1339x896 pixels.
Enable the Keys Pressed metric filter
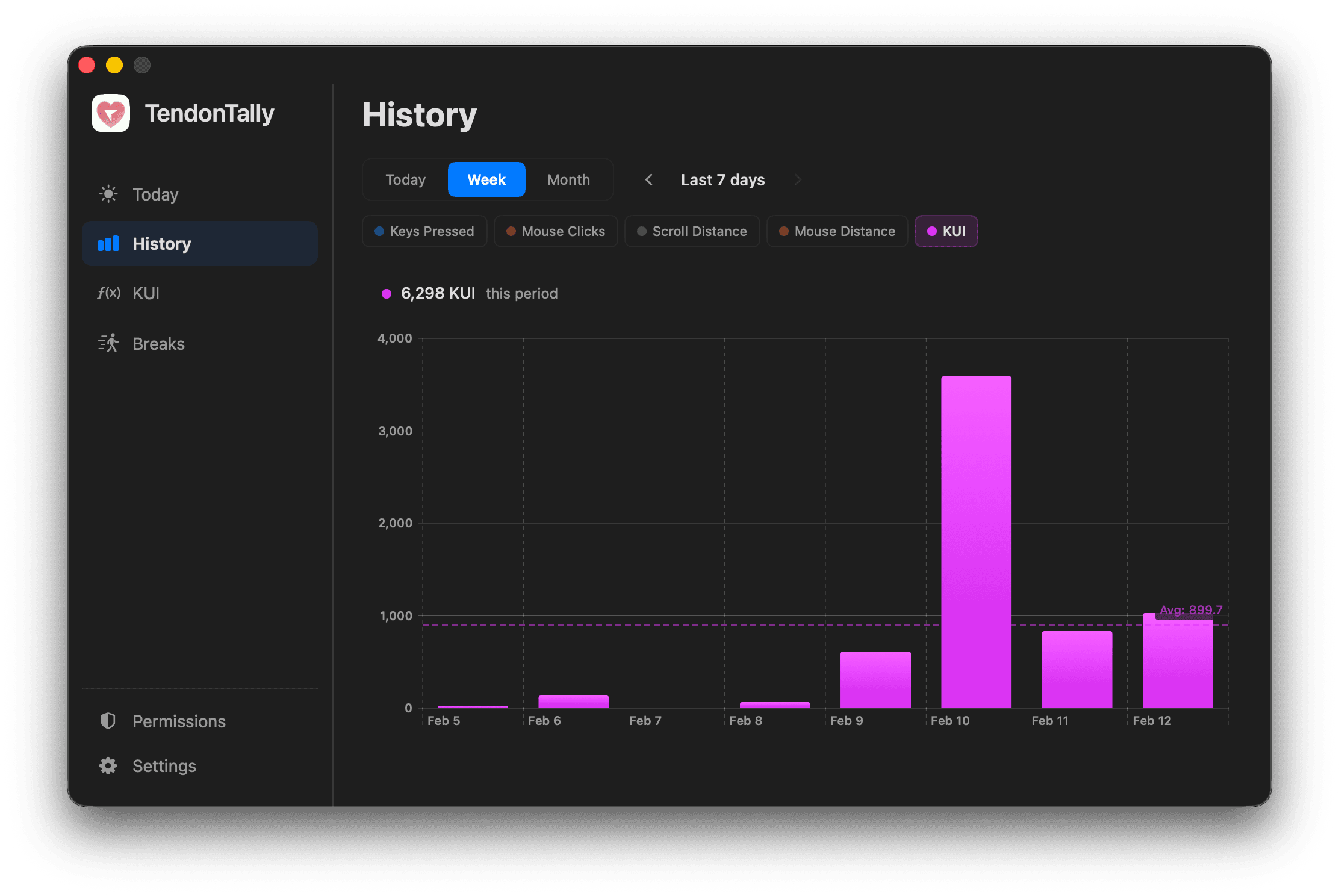tap(424, 231)
